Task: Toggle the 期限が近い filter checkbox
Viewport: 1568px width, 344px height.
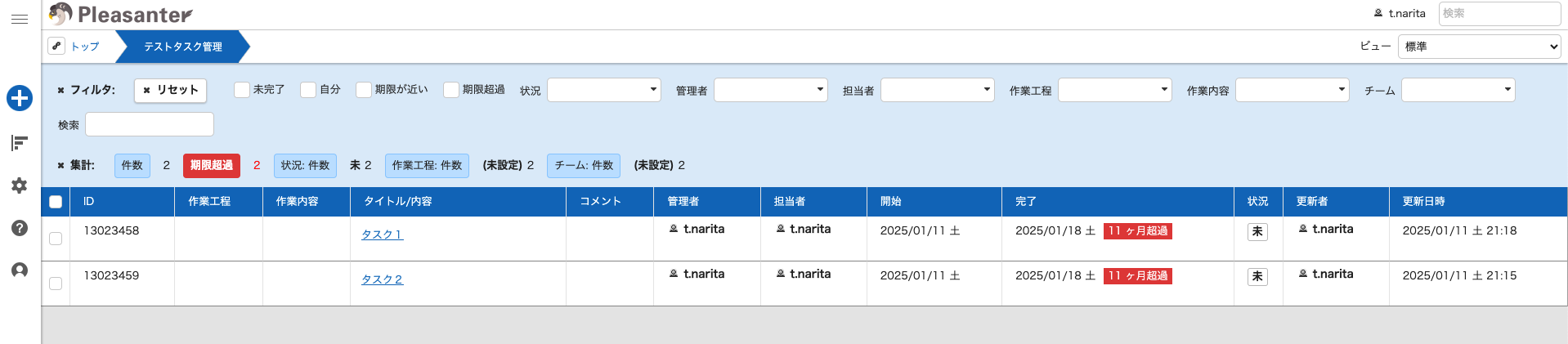Action: [364, 90]
